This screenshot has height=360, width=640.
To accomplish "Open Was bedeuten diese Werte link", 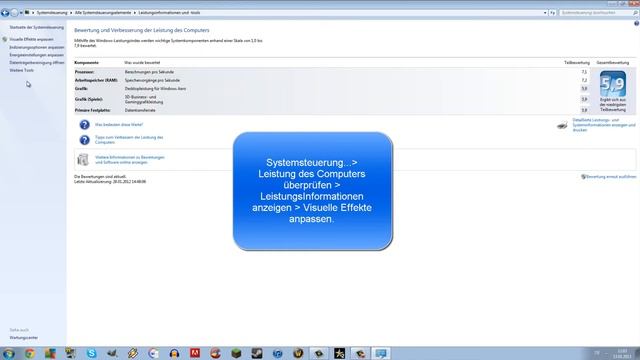I will [119, 124].
